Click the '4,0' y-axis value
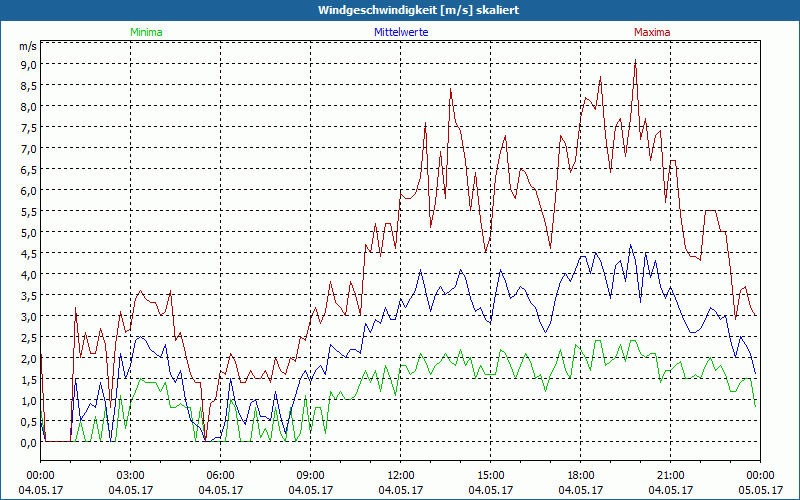Screen dimensions: 800x500 pos(28,274)
